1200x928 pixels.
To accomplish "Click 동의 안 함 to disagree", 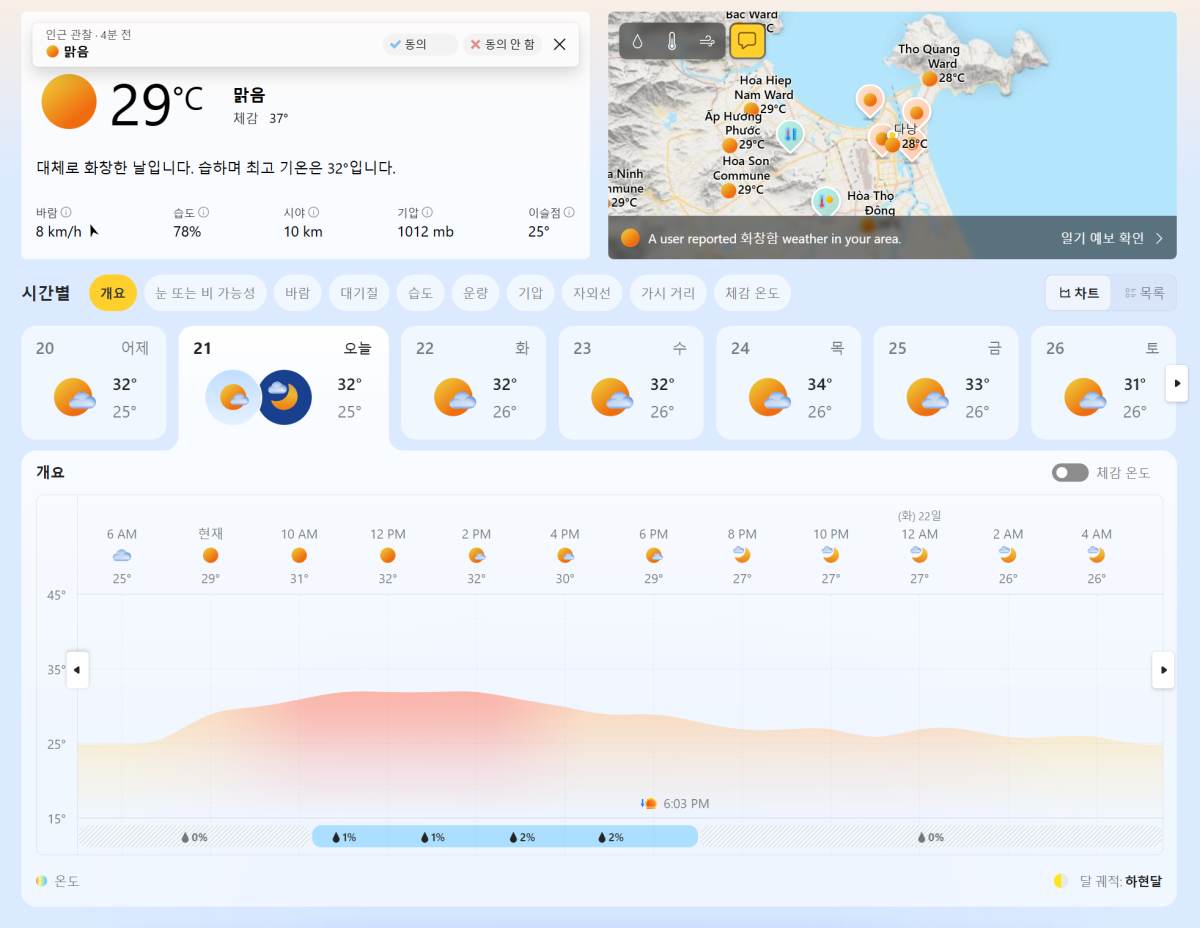I will (x=503, y=44).
